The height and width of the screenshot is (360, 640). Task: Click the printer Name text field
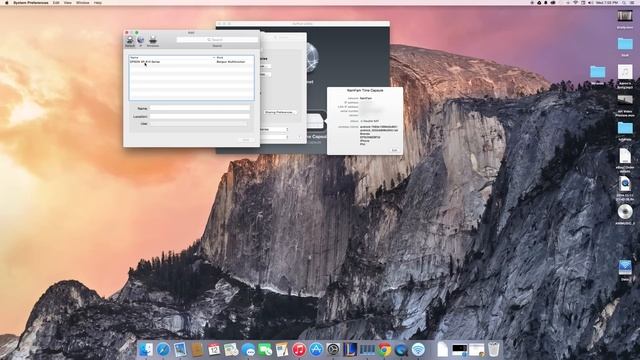pos(200,108)
